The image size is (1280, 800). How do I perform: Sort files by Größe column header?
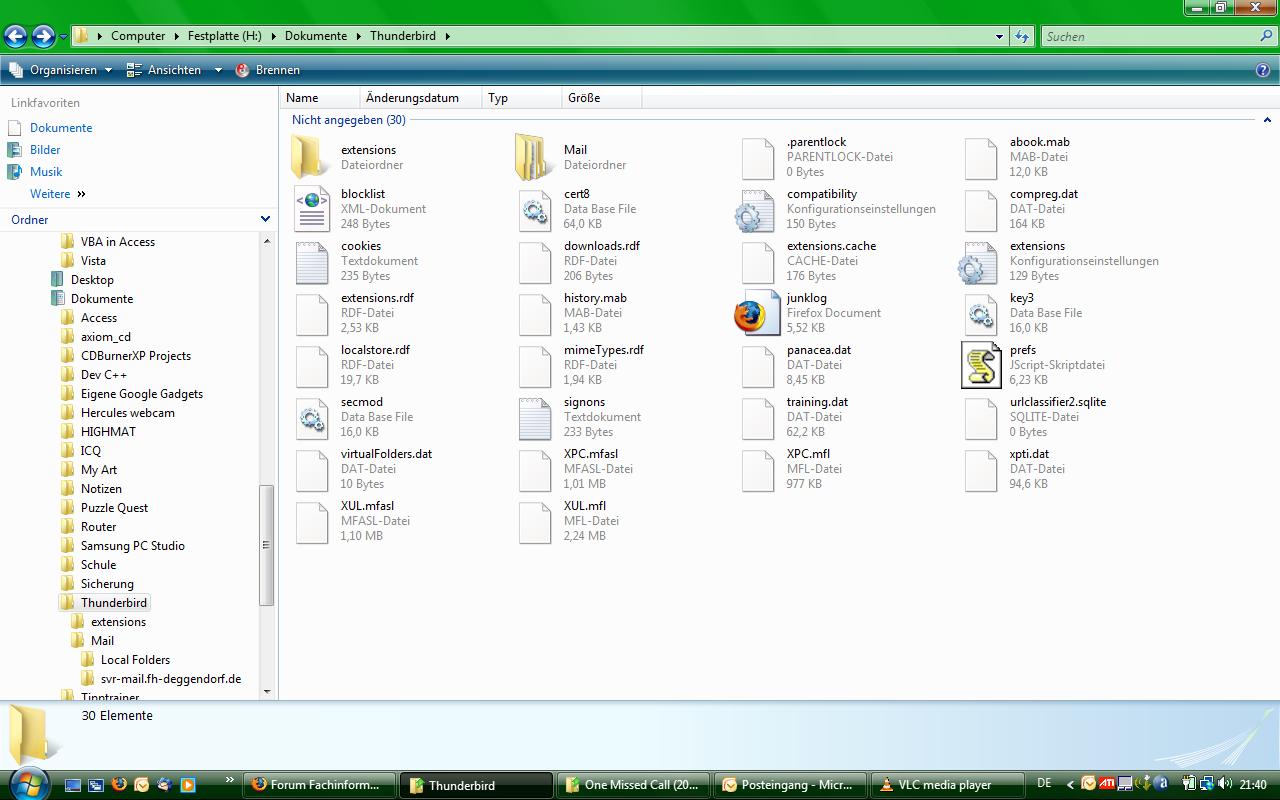(x=584, y=98)
